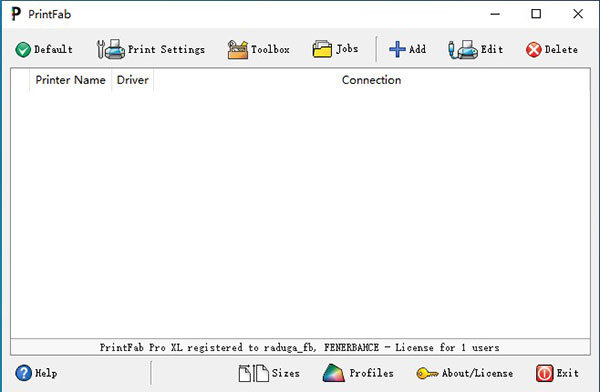Click the Edit printer connection icon
Image resolution: width=600 pixels, height=392 pixels.
(x=463, y=49)
